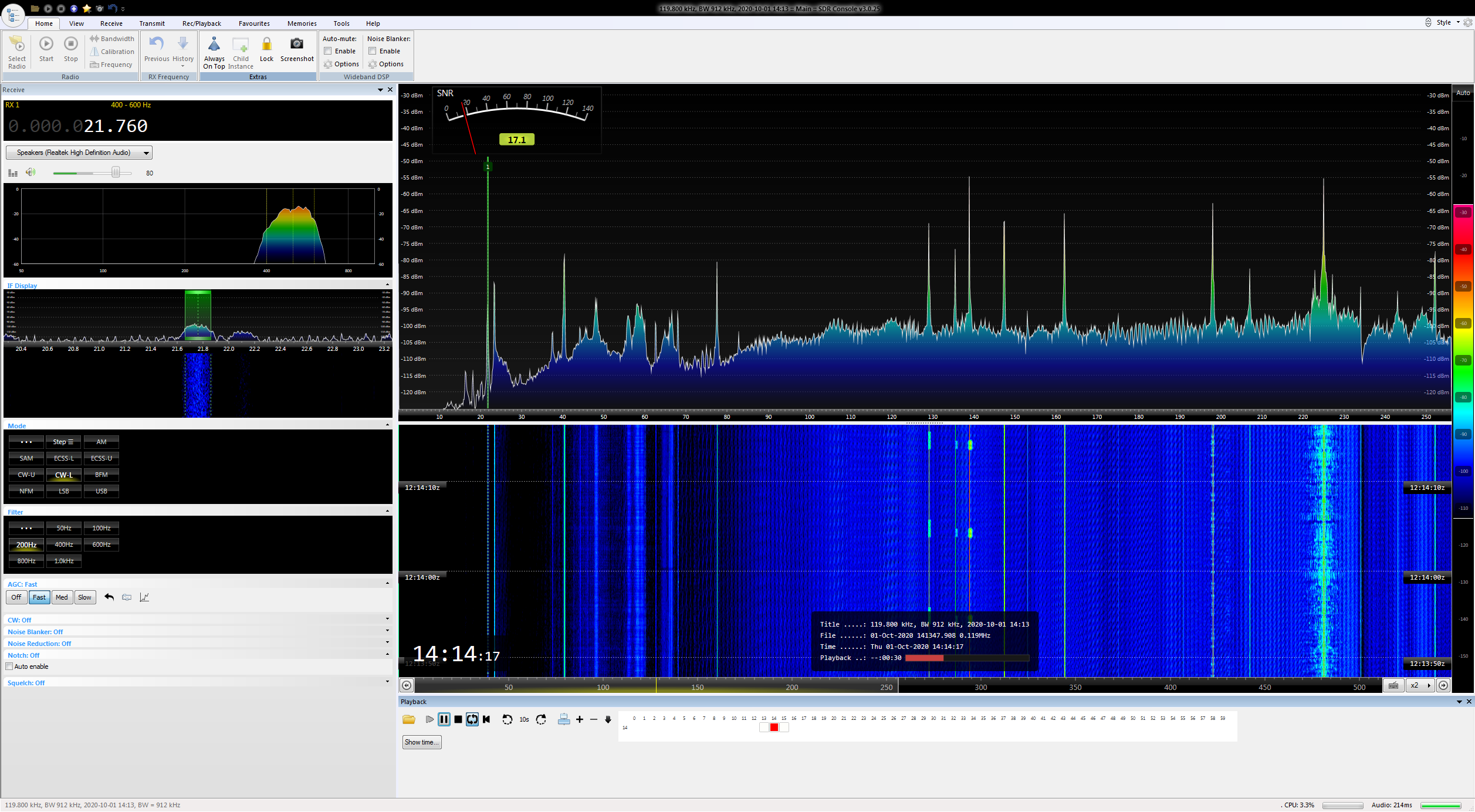Open the Rec/Playback ribbon tab

point(201,23)
